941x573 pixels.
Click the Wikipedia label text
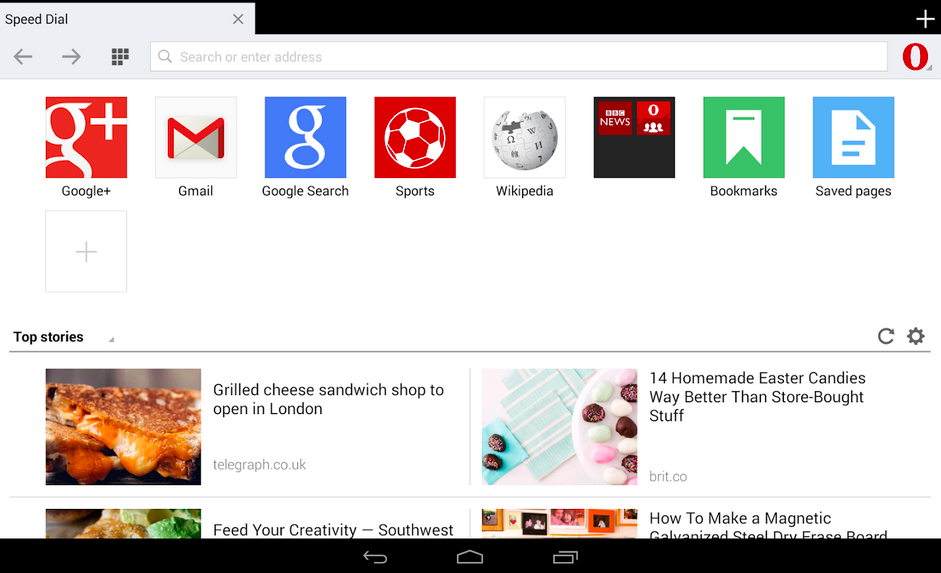click(525, 191)
